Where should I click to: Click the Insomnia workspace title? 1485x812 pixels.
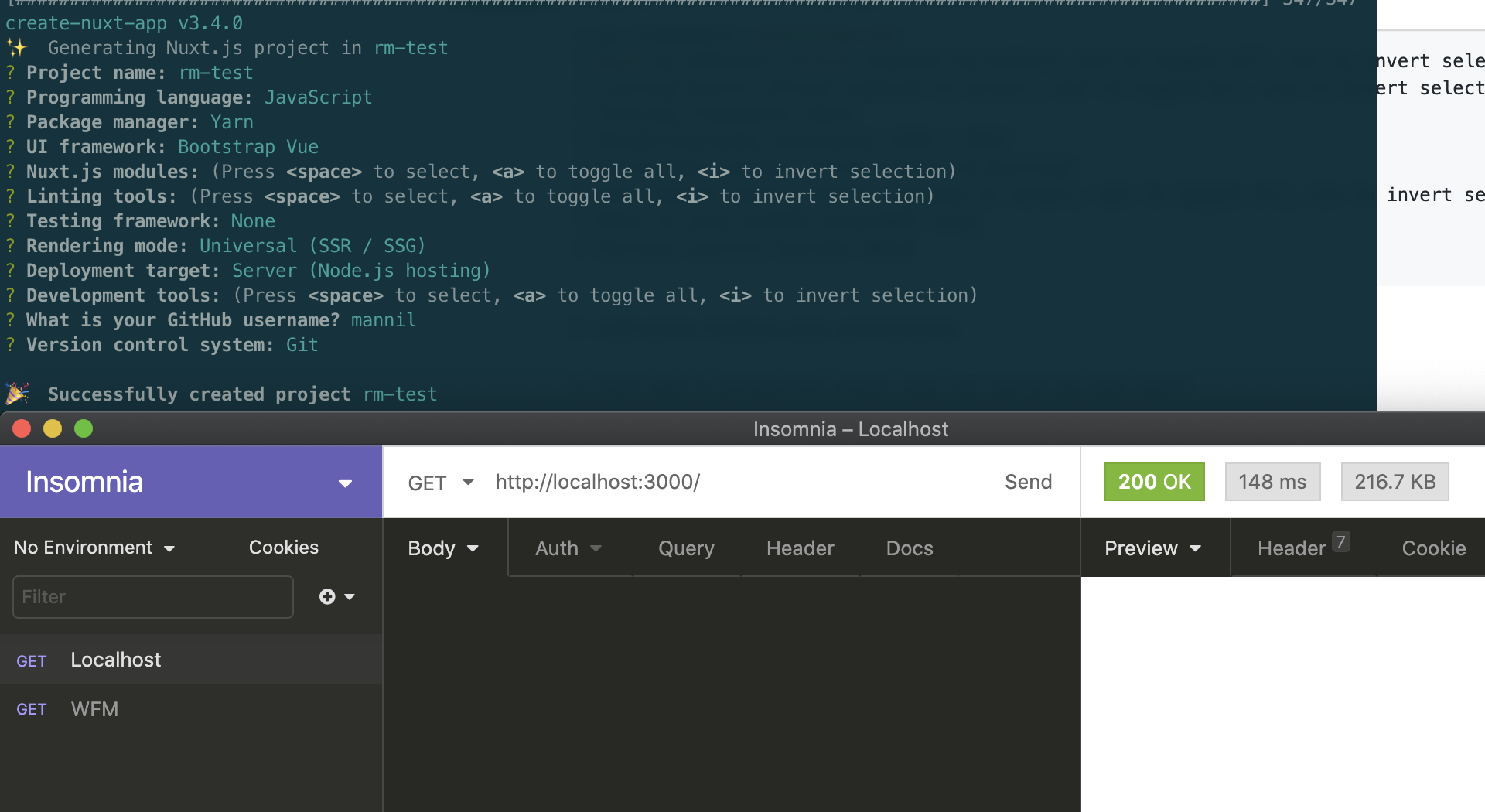(84, 482)
